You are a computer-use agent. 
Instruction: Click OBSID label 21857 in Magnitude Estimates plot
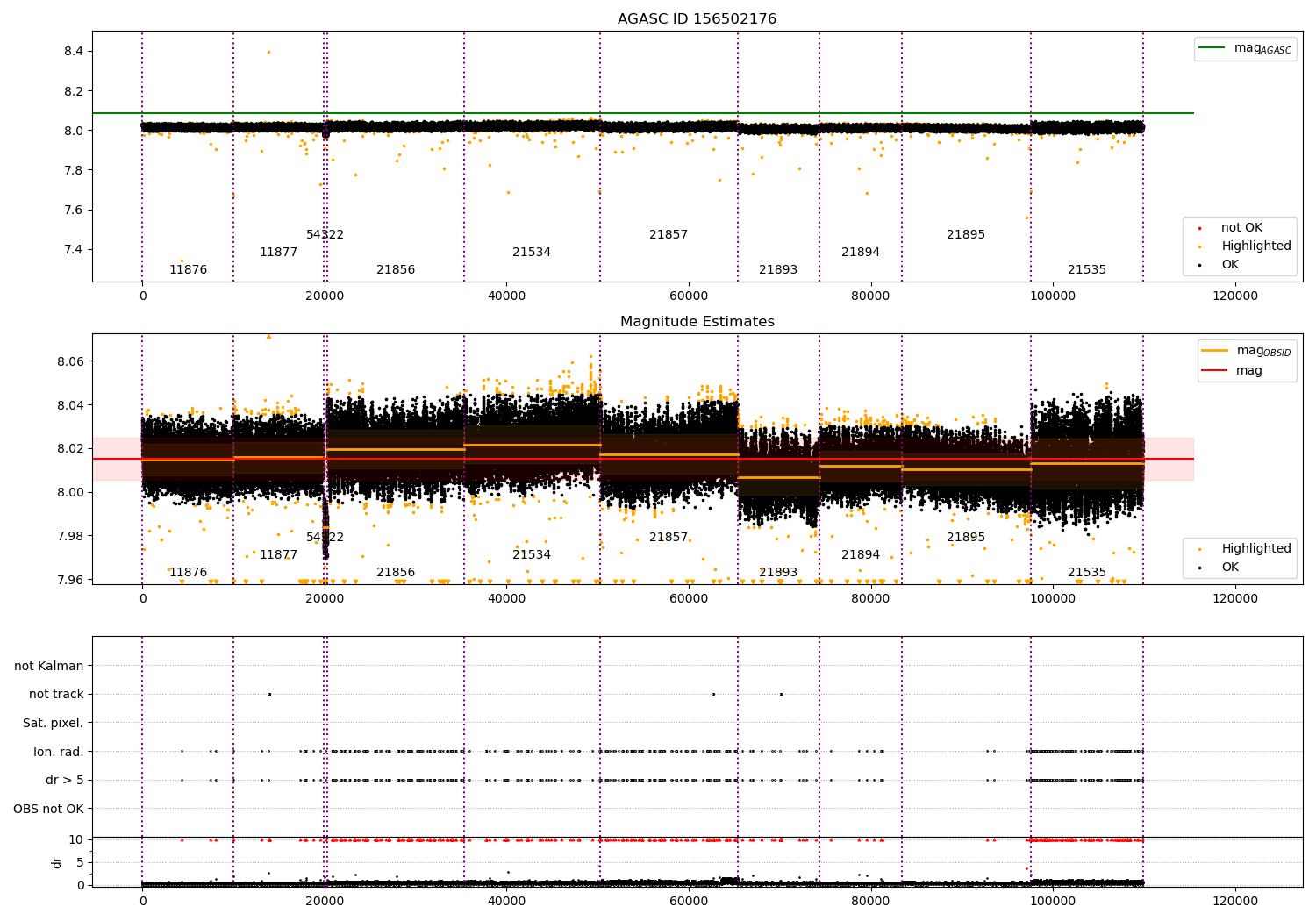[669, 538]
